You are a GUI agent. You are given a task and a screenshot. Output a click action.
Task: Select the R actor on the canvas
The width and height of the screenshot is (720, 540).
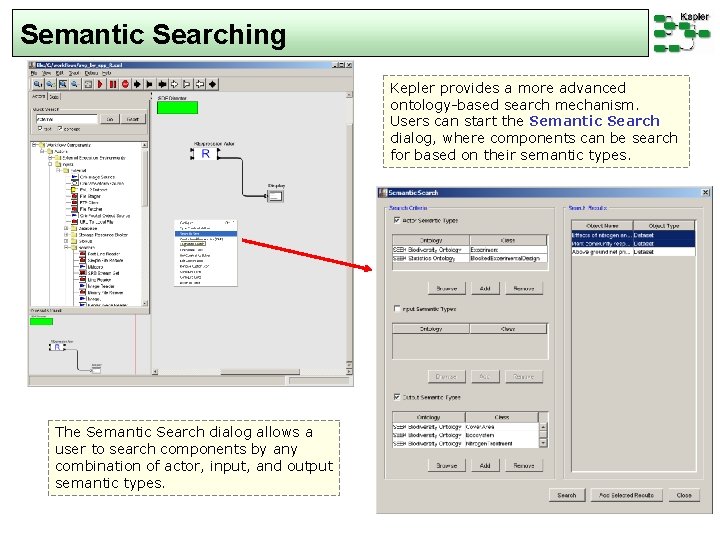tap(205, 154)
